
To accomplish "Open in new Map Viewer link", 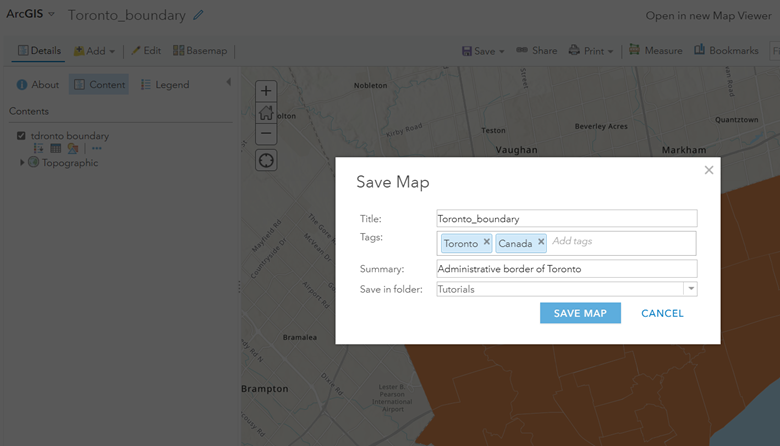I will click(708, 16).
